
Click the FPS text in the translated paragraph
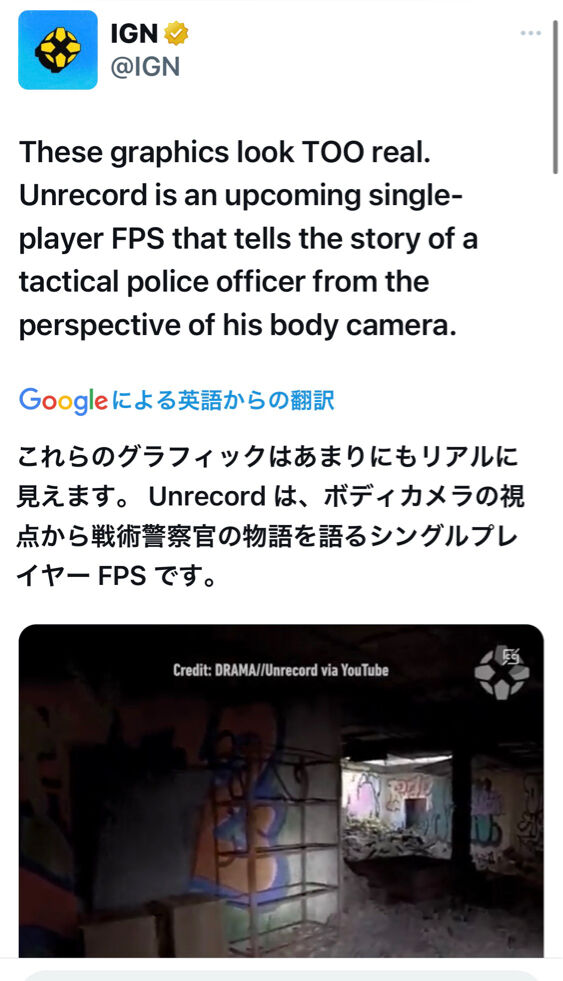tap(121, 576)
